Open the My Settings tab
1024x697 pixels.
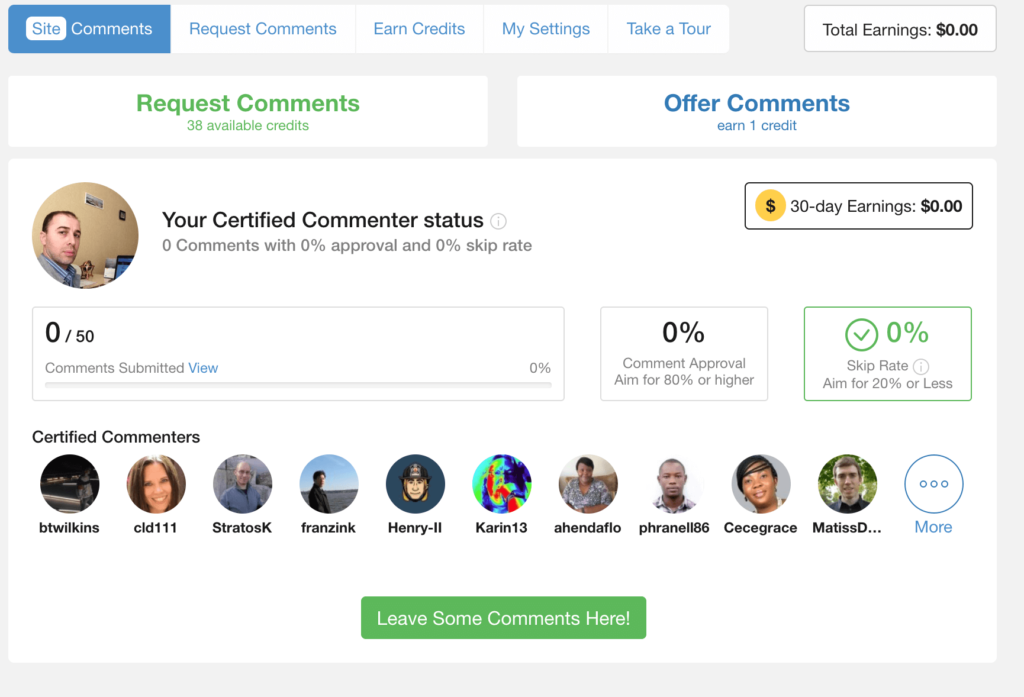[x=546, y=29]
